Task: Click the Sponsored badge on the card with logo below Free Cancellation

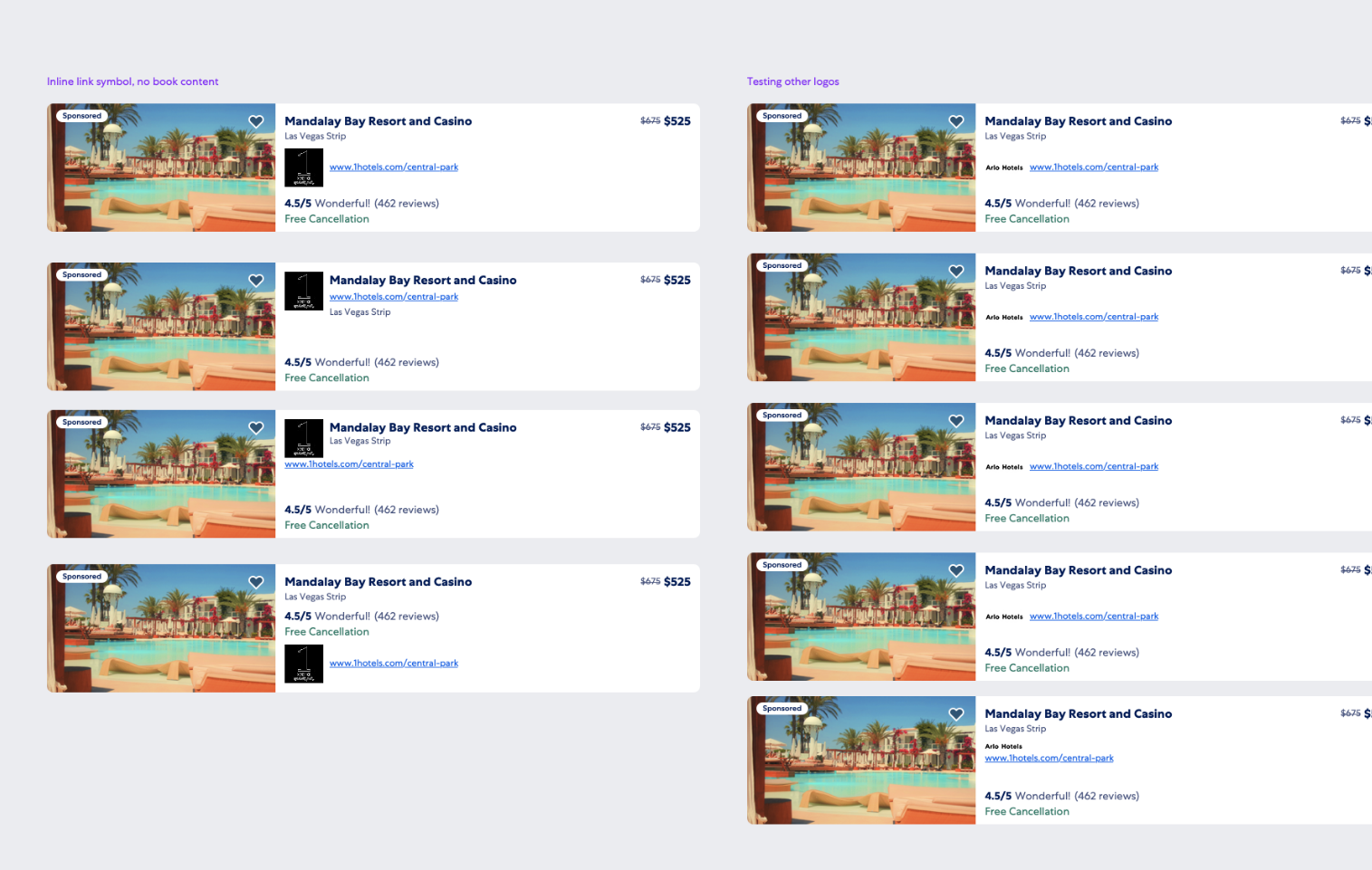Action: (x=82, y=577)
